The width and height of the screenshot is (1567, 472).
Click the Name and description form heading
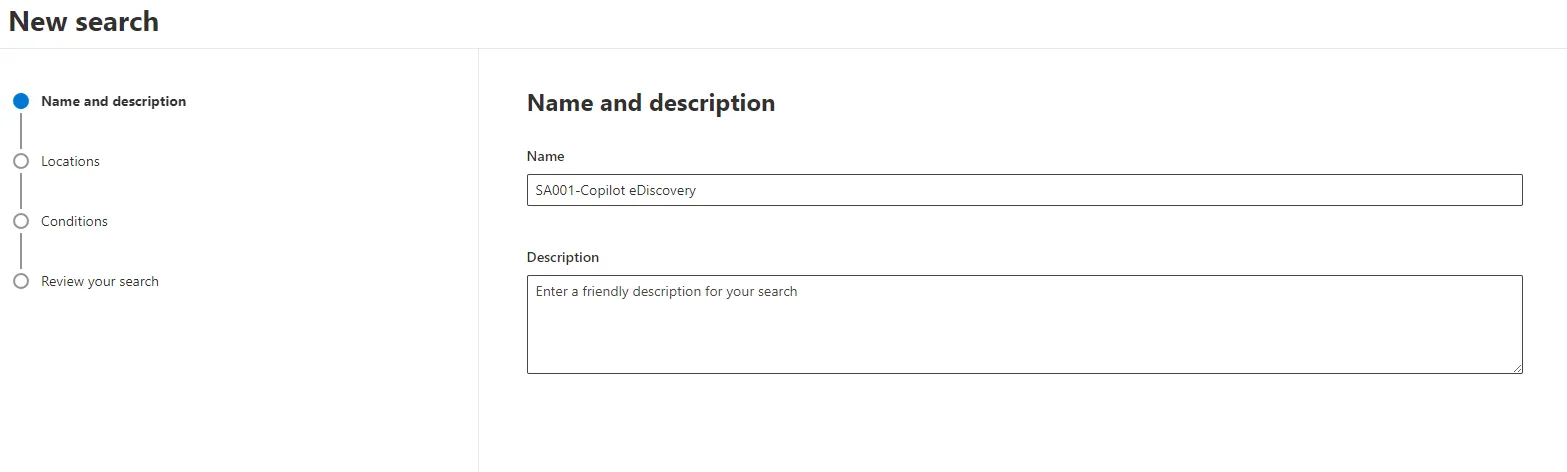tap(650, 103)
